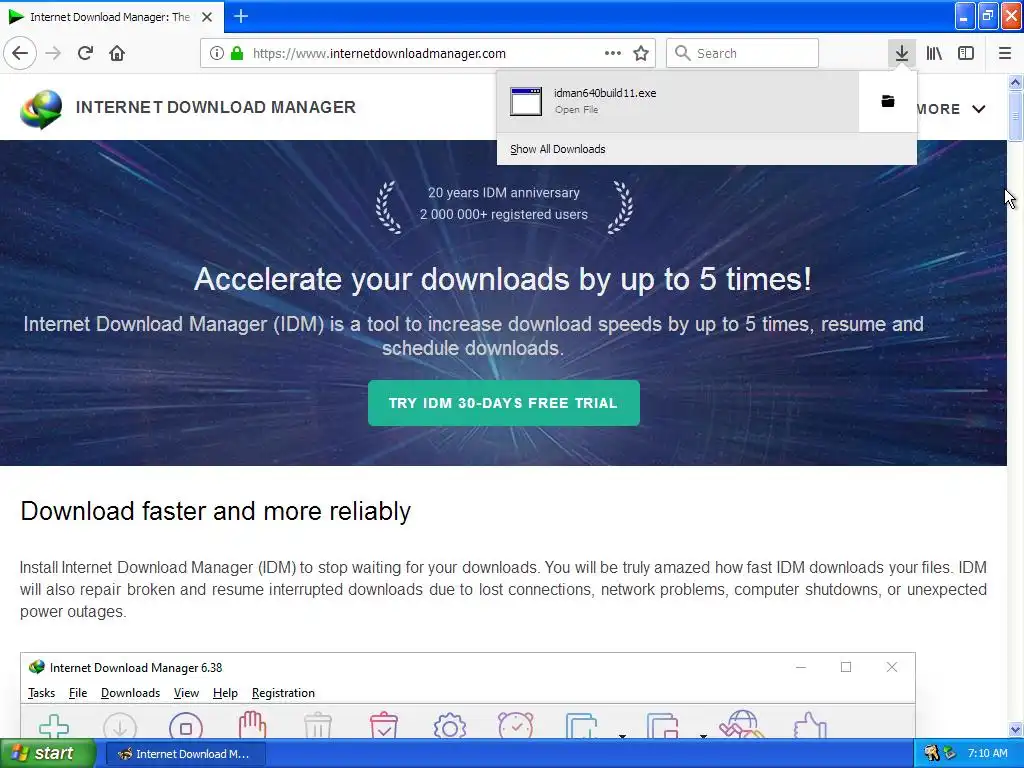The height and width of the screenshot is (768, 1024).
Task: Close the Internet Download Manager tab
Action: point(207,17)
